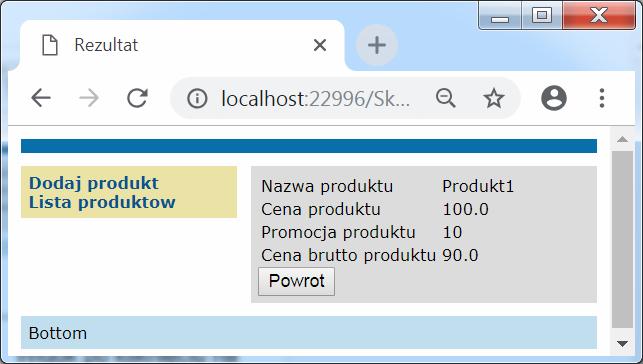Select the Rezultat tab
The image size is (643, 364).
[x=182, y=45]
